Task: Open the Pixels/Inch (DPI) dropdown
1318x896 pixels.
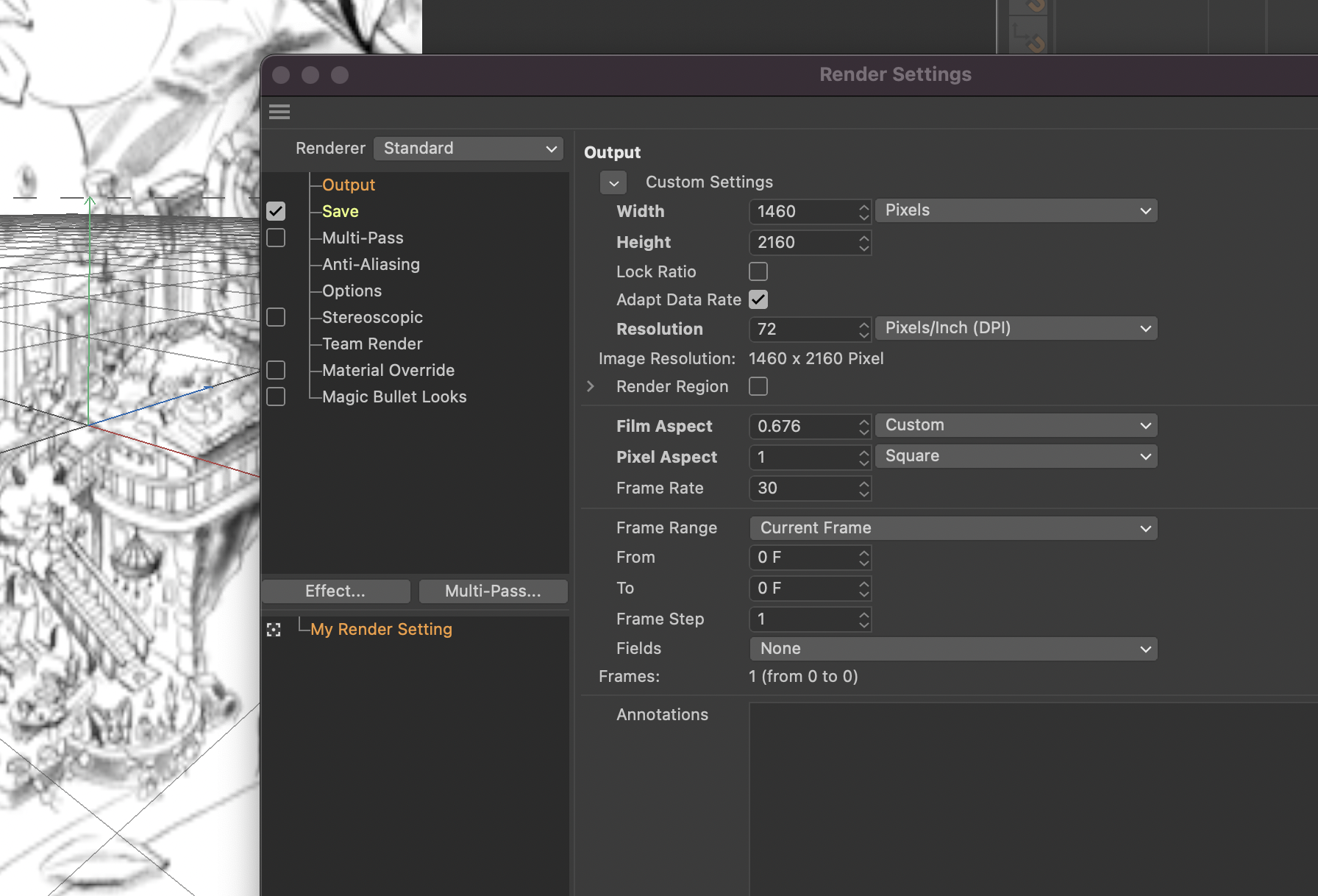Action: coord(1016,329)
